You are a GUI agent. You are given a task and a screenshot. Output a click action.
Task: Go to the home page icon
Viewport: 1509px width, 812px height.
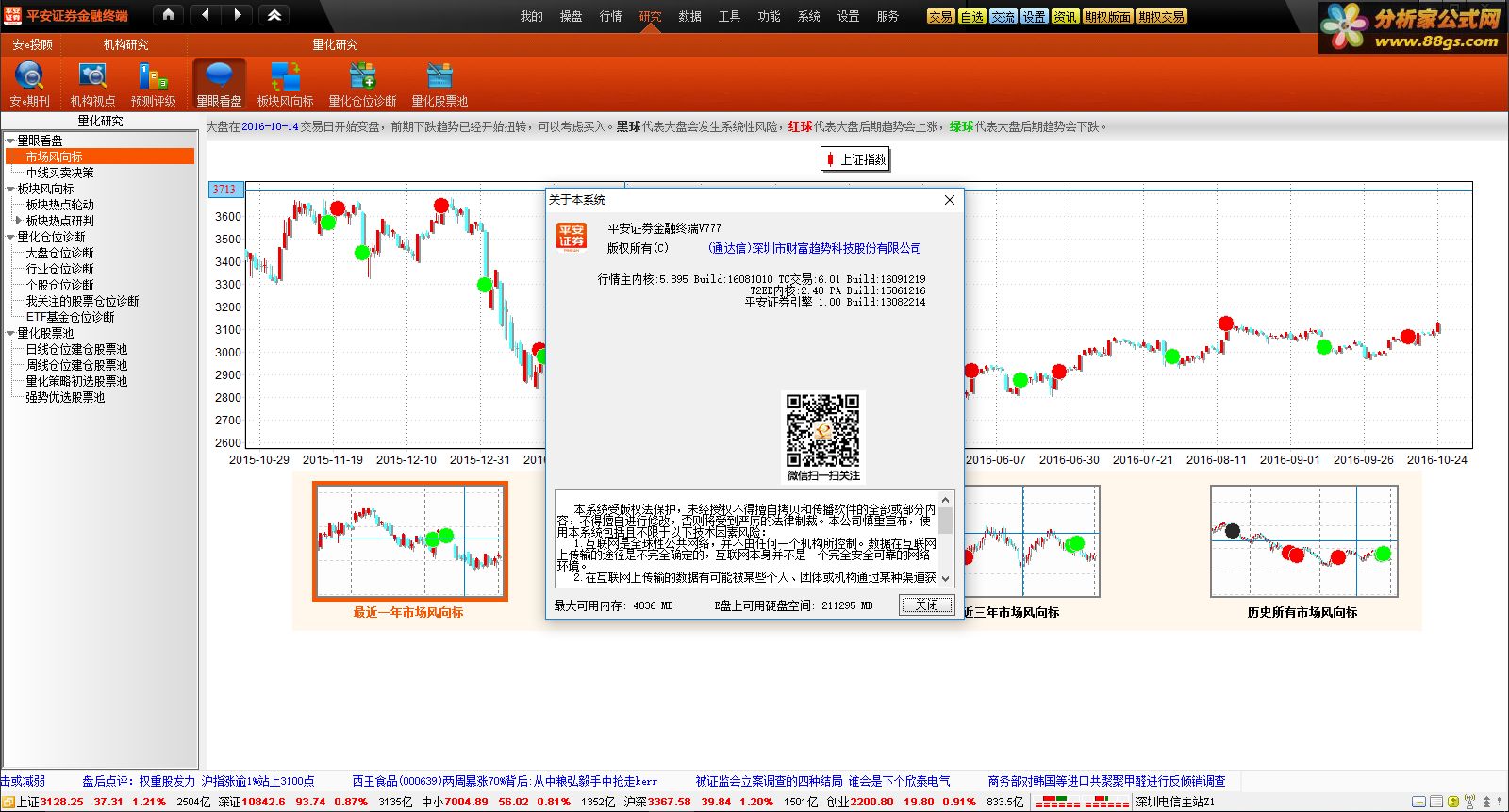click(168, 15)
